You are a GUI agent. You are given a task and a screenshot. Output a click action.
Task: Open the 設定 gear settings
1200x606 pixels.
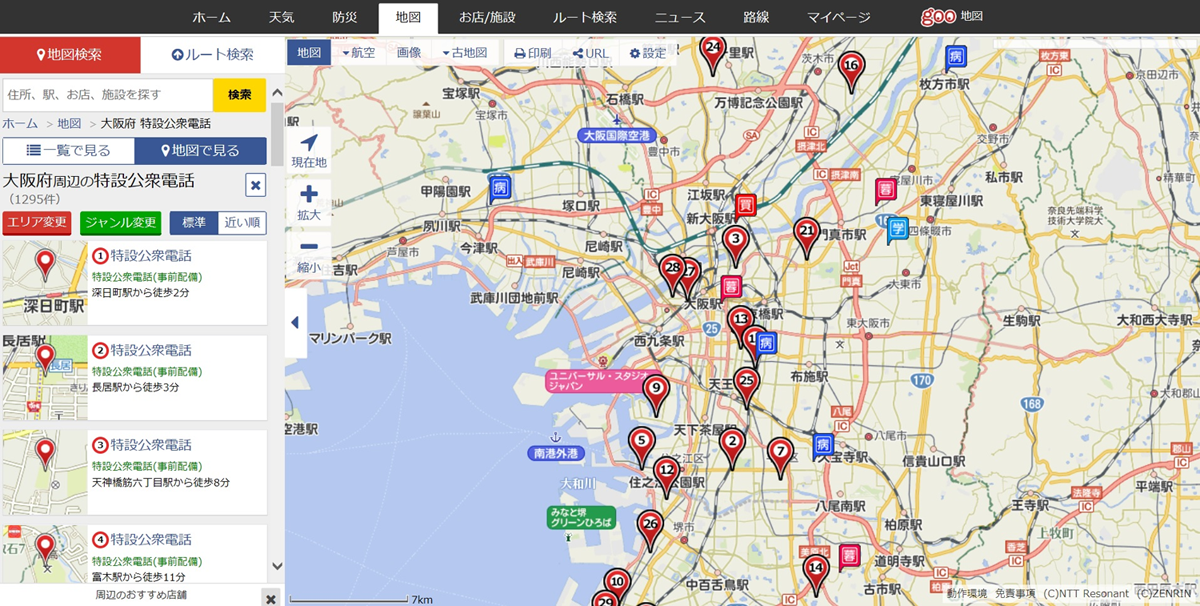coord(647,53)
